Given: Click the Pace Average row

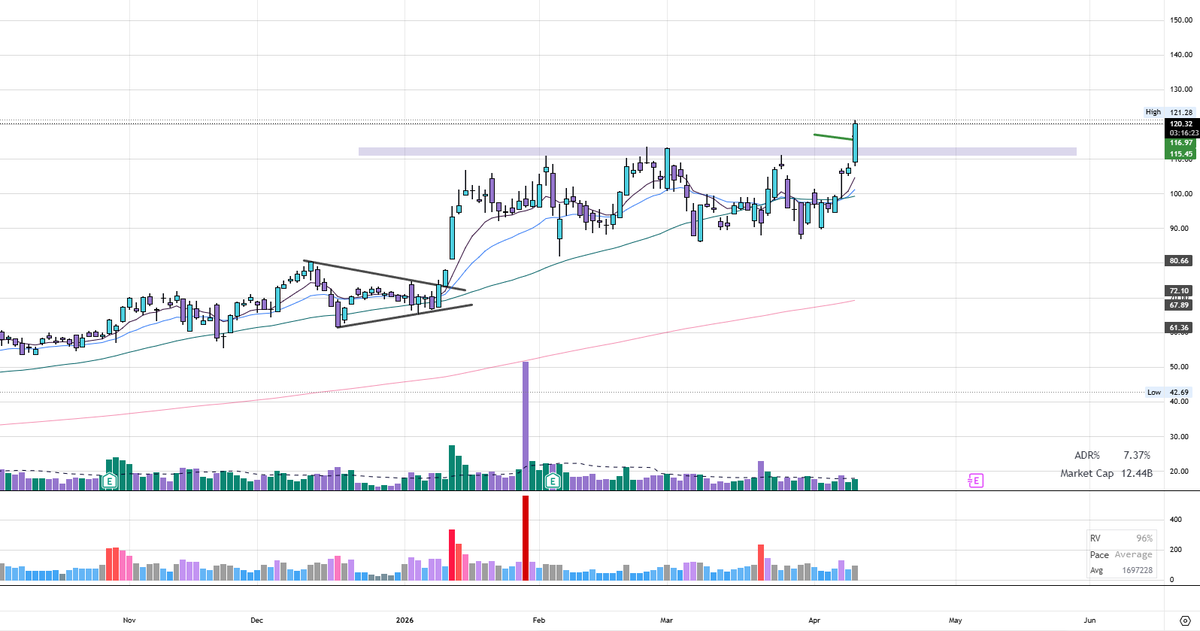Looking at the screenshot, I should click(x=1118, y=552).
